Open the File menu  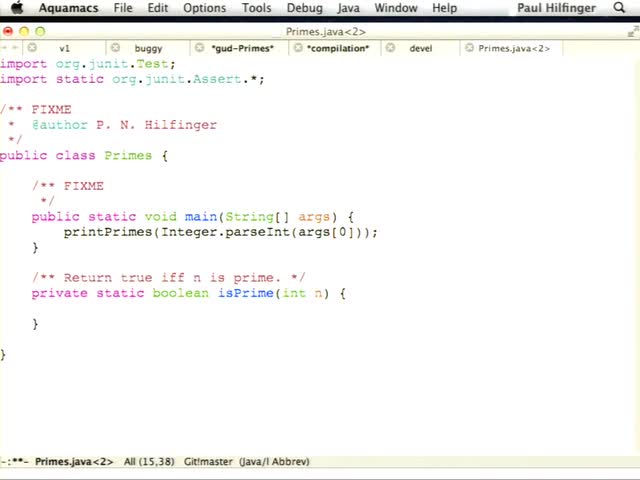click(x=123, y=8)
